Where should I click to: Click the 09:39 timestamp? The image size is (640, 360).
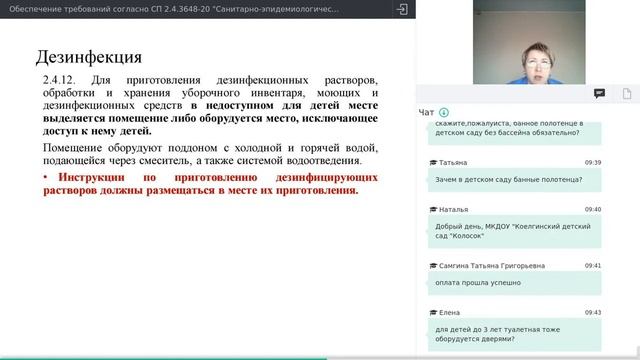pyautogui.click(x=593, y=162)
